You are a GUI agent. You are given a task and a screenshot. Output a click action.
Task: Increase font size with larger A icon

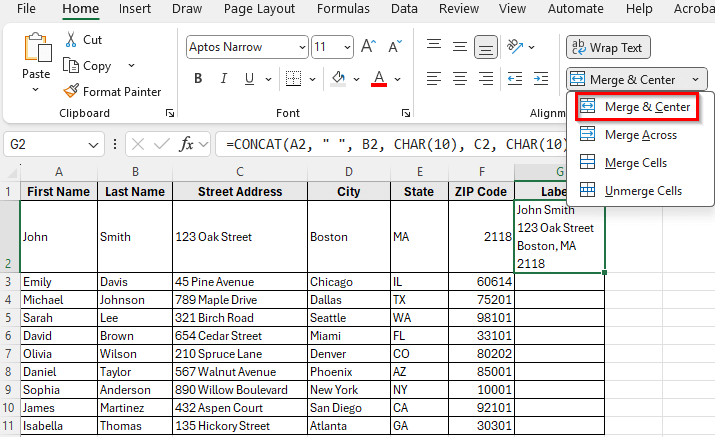(x=368, y=47)
